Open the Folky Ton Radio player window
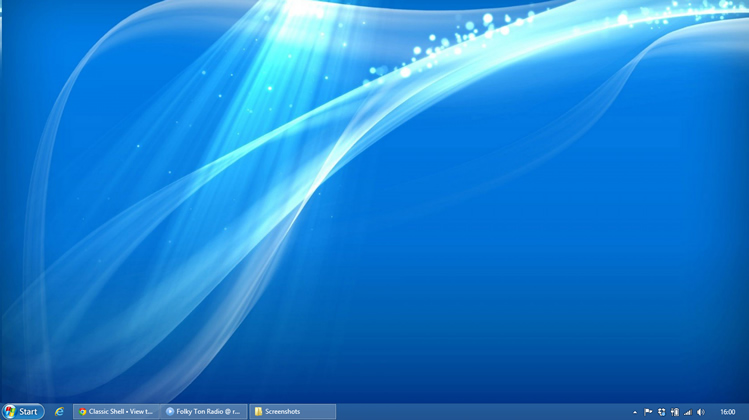The width and height of the screenshot is (749, 420). (204, 411)
